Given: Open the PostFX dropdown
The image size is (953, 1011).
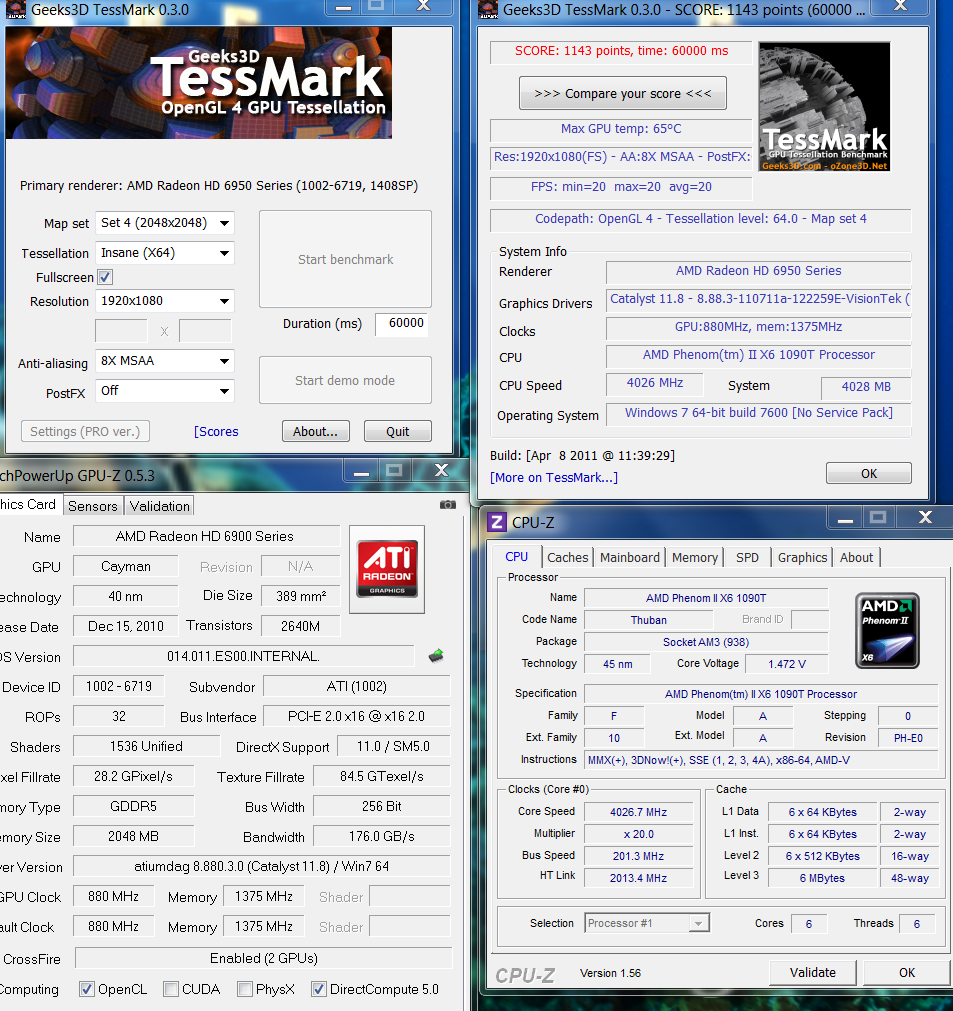Looking at the screenshot, I should 164,391.
